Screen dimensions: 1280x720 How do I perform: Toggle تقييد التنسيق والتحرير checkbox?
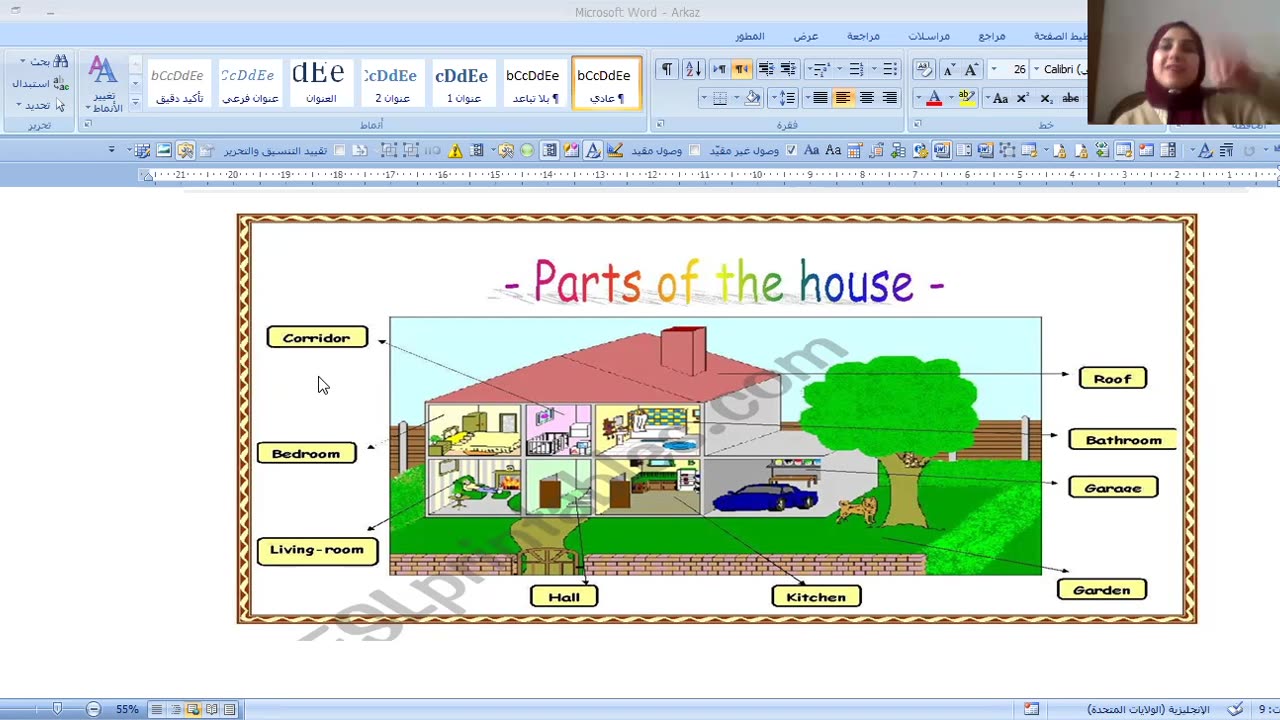[339, 150]
